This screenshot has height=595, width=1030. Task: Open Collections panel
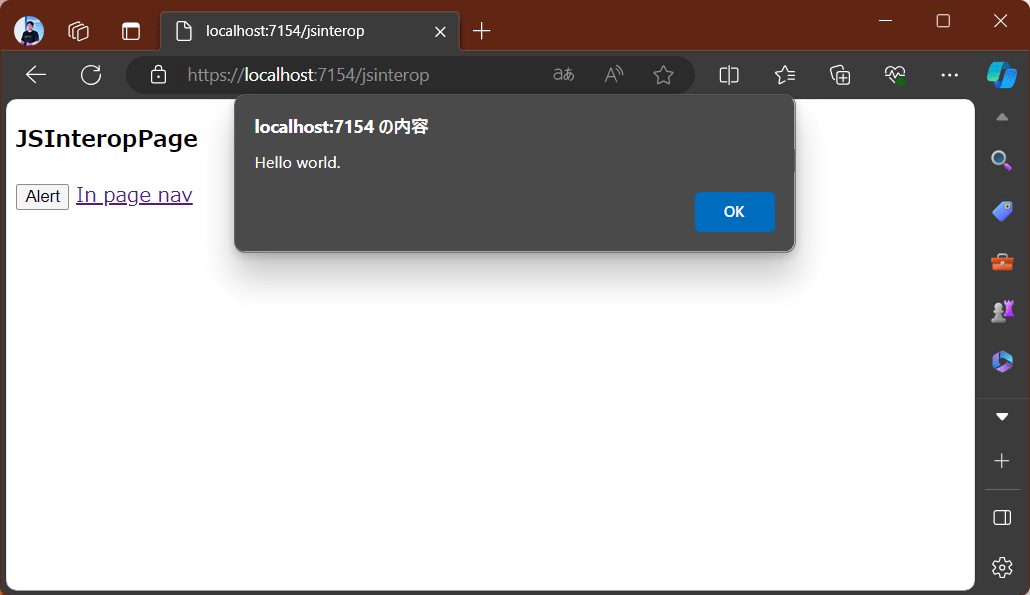[x=840, y=75]
